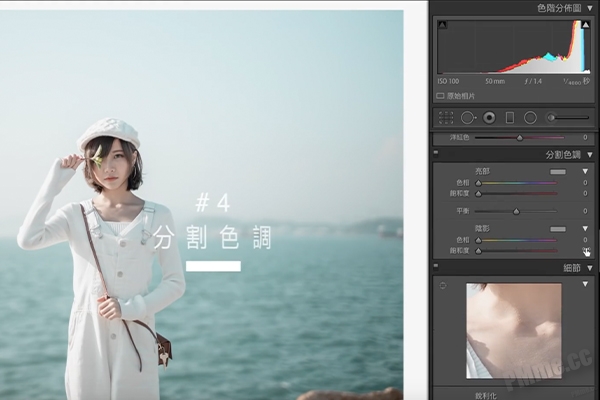The image size is (600, 400).
Task: Click the 洋紅色 magenta slider handle
Action: click(x=520, y=137)
